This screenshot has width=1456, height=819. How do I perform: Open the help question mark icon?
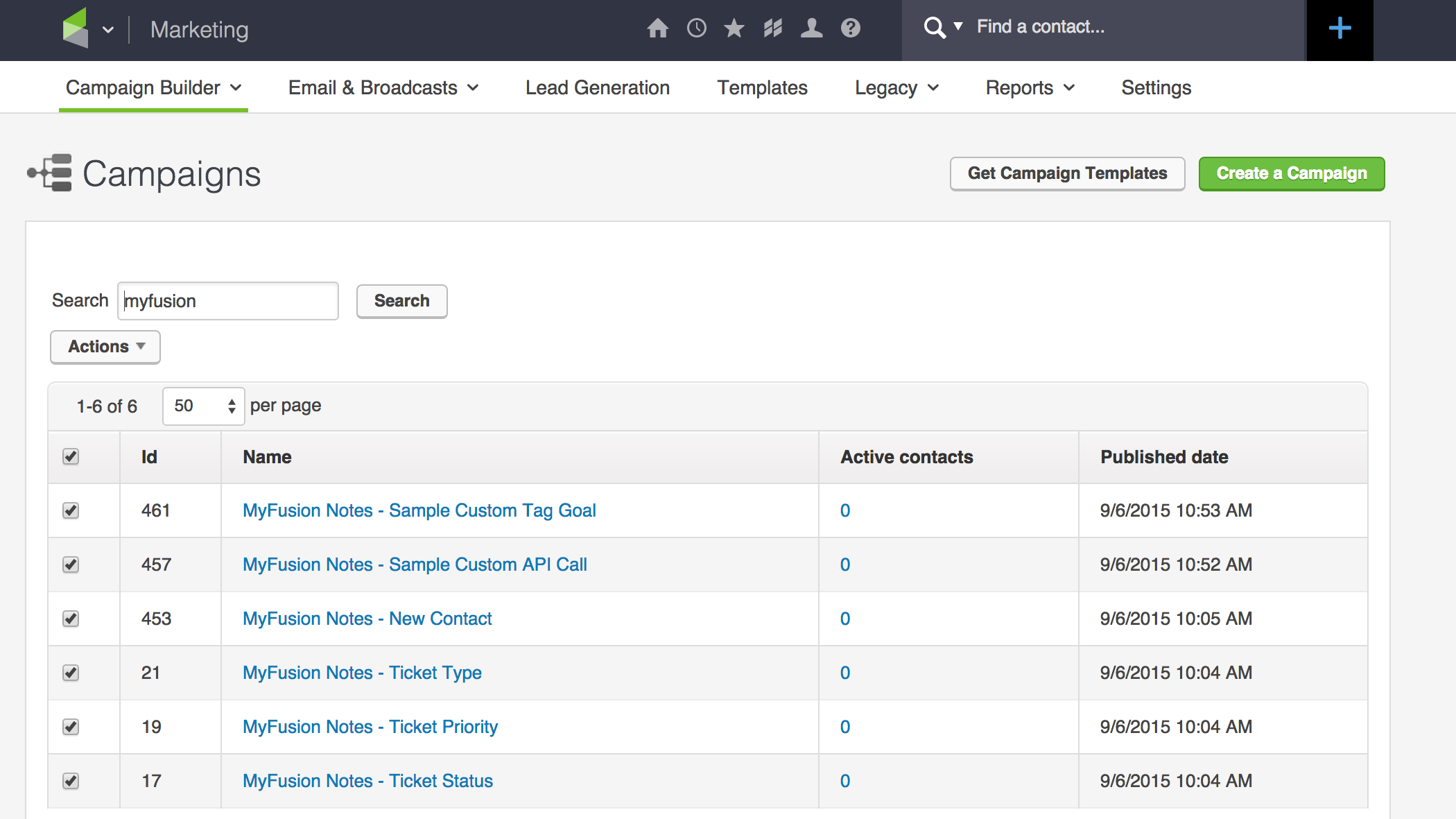click(x=850, y=28)
